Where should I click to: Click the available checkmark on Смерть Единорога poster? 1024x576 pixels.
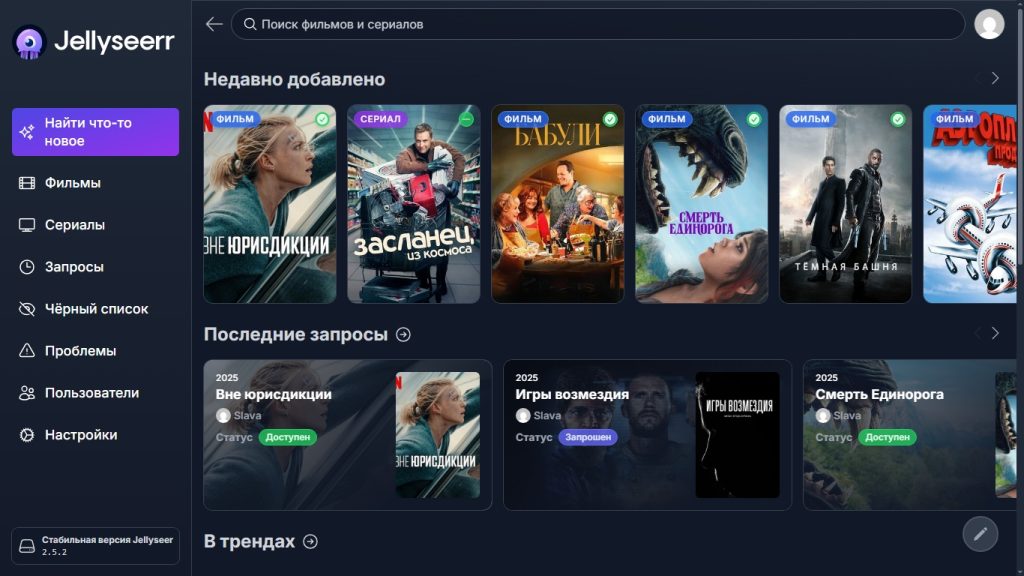[x=754, y=119]
